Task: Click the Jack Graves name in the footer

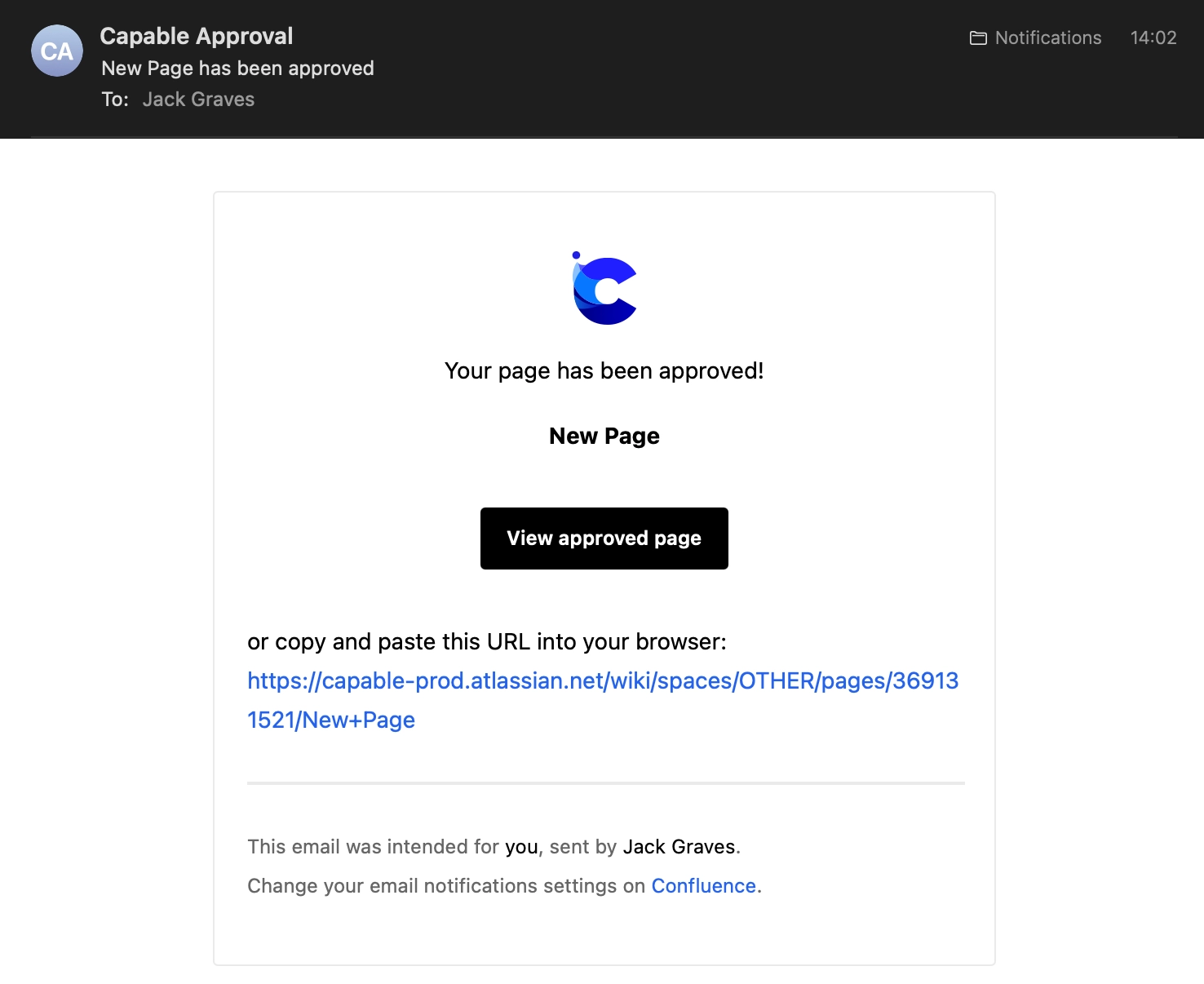Action: (x=679, y=847)
